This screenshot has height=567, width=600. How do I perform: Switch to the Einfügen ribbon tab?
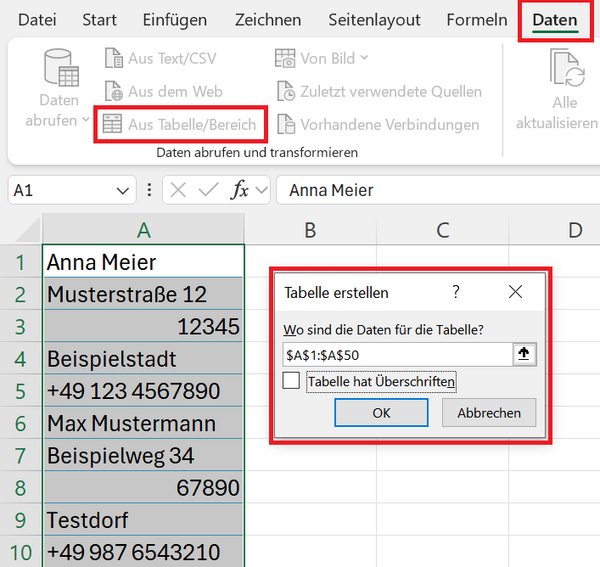click(174, 20)
